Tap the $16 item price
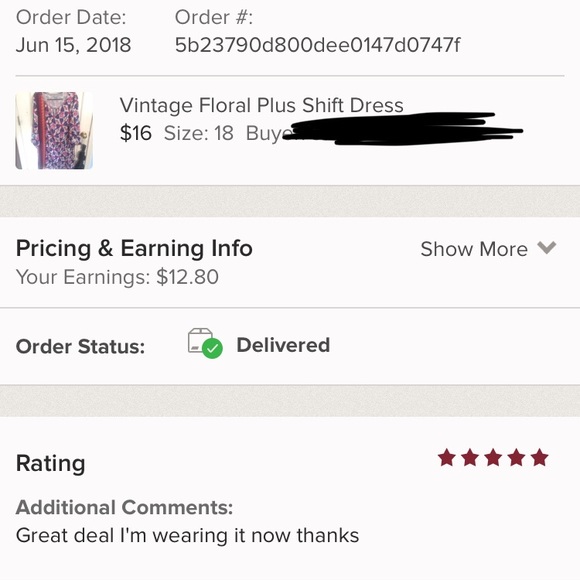This screenshot has width=580, height=580. coord(136,133)
